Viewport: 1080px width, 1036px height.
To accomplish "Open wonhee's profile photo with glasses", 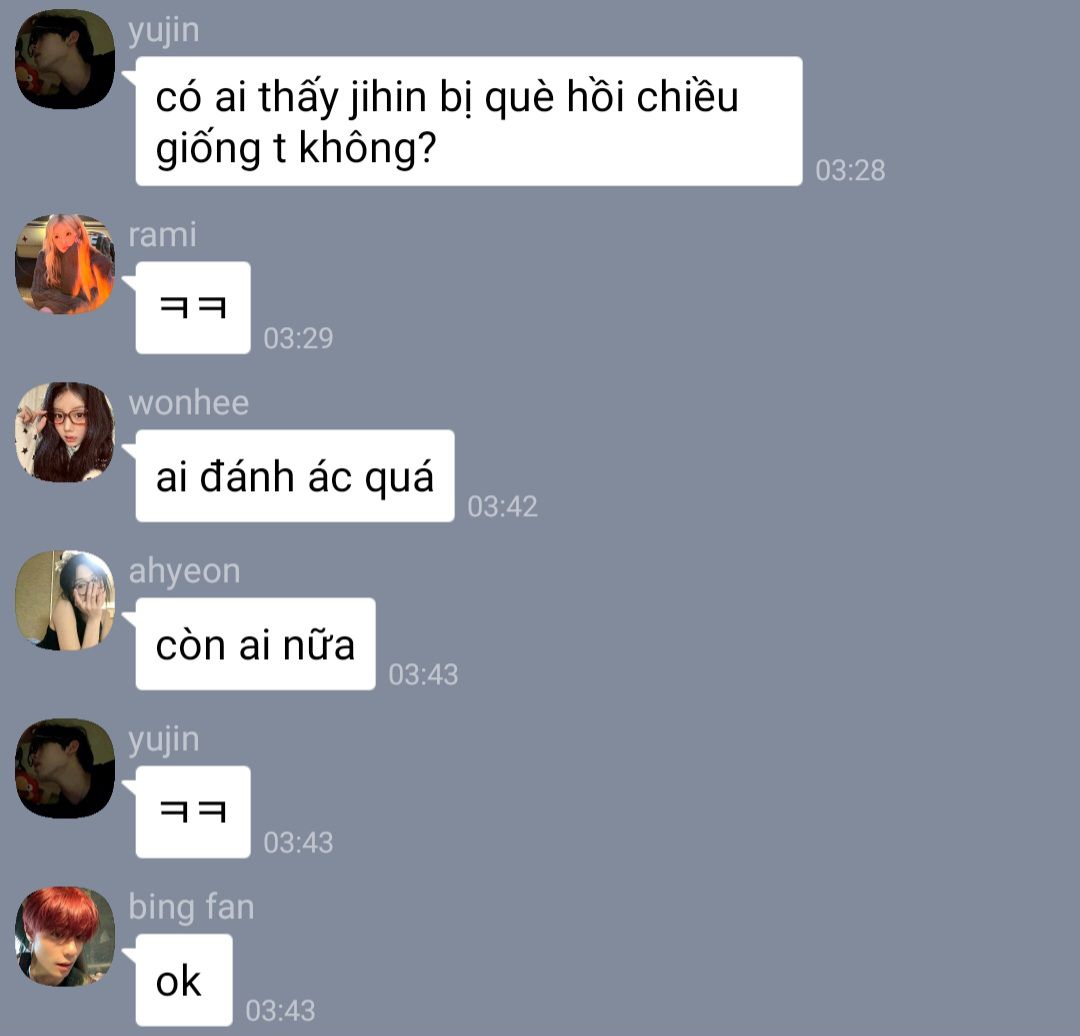I will [65, 433].
